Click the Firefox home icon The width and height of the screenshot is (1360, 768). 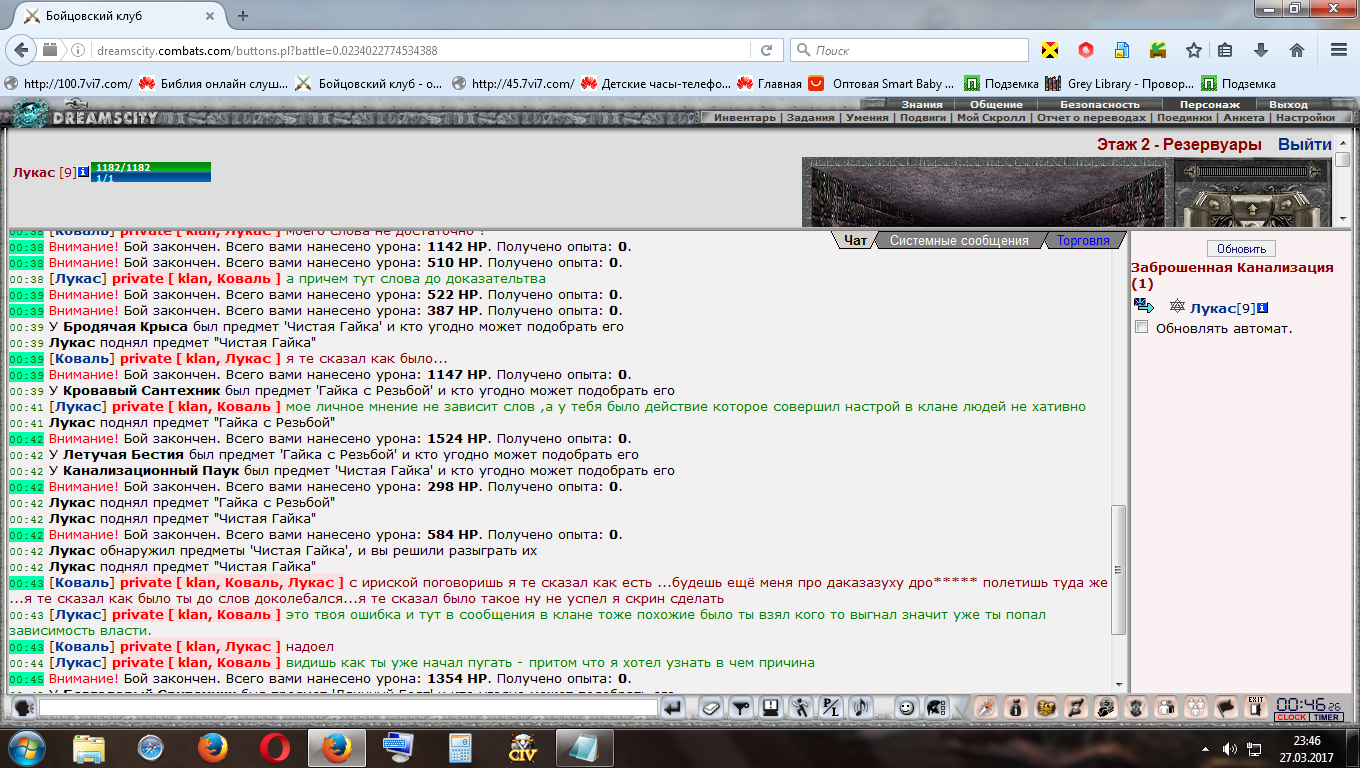click(1296, 50)
